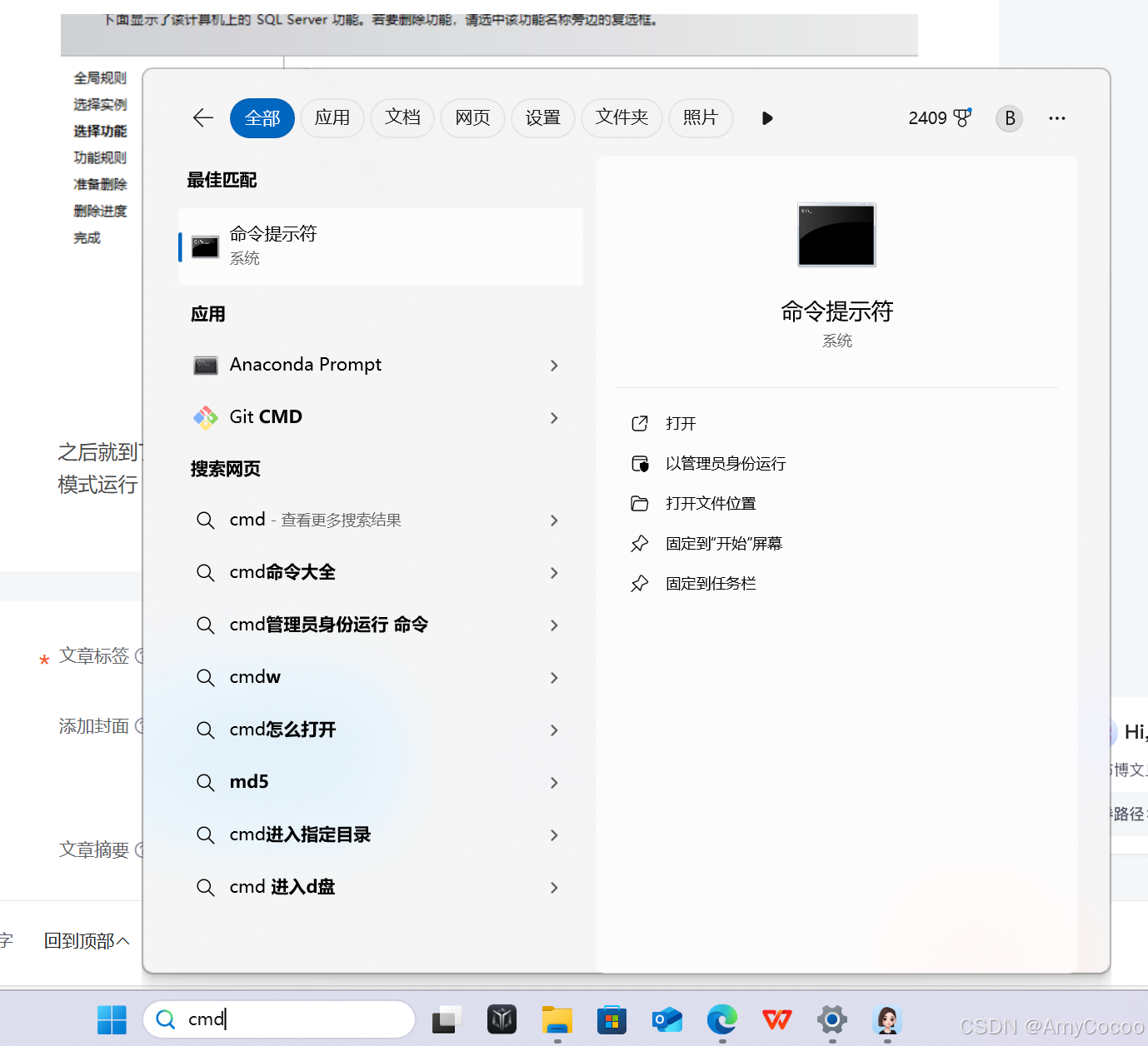Viewport: 1148px width, 1046px height.
Task: Switch to the 应用 filter tab
Action: 332,117
